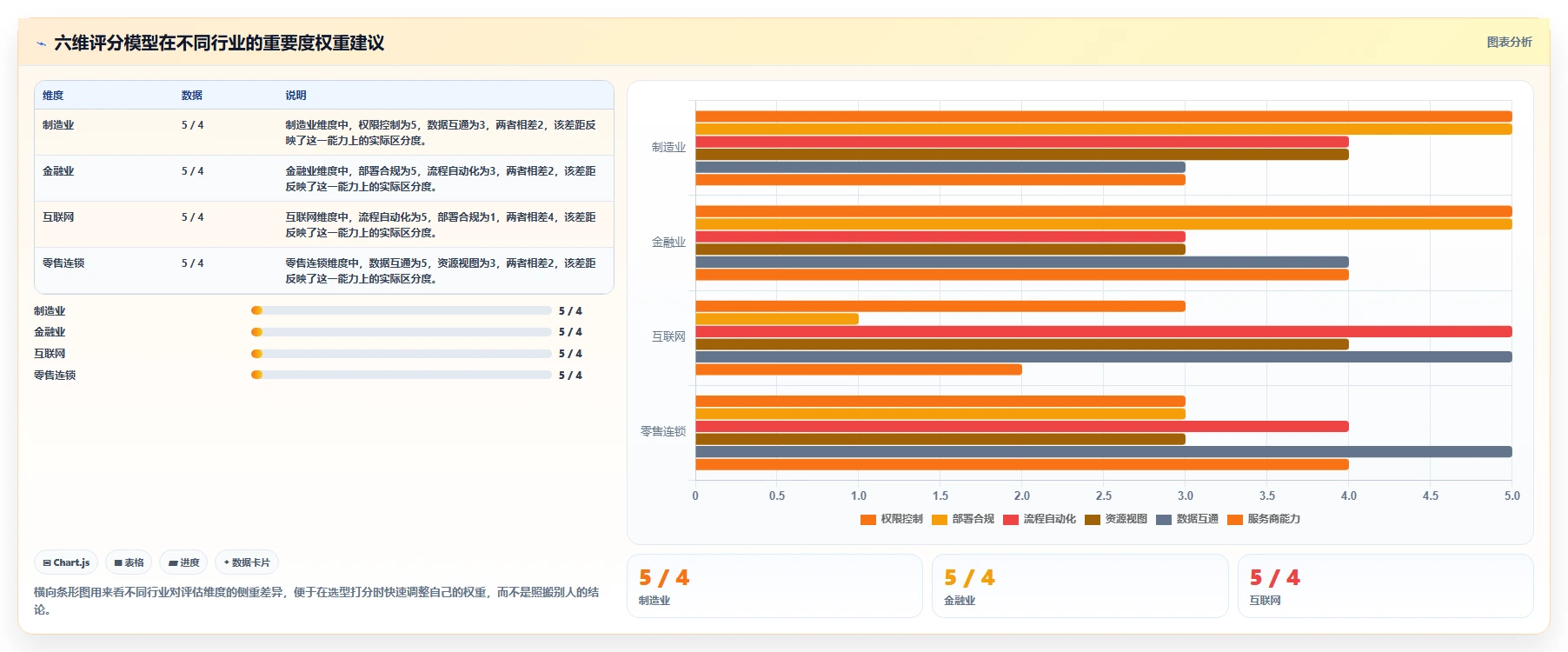Toggle the 数据互通 legend item

[1187, 519]
